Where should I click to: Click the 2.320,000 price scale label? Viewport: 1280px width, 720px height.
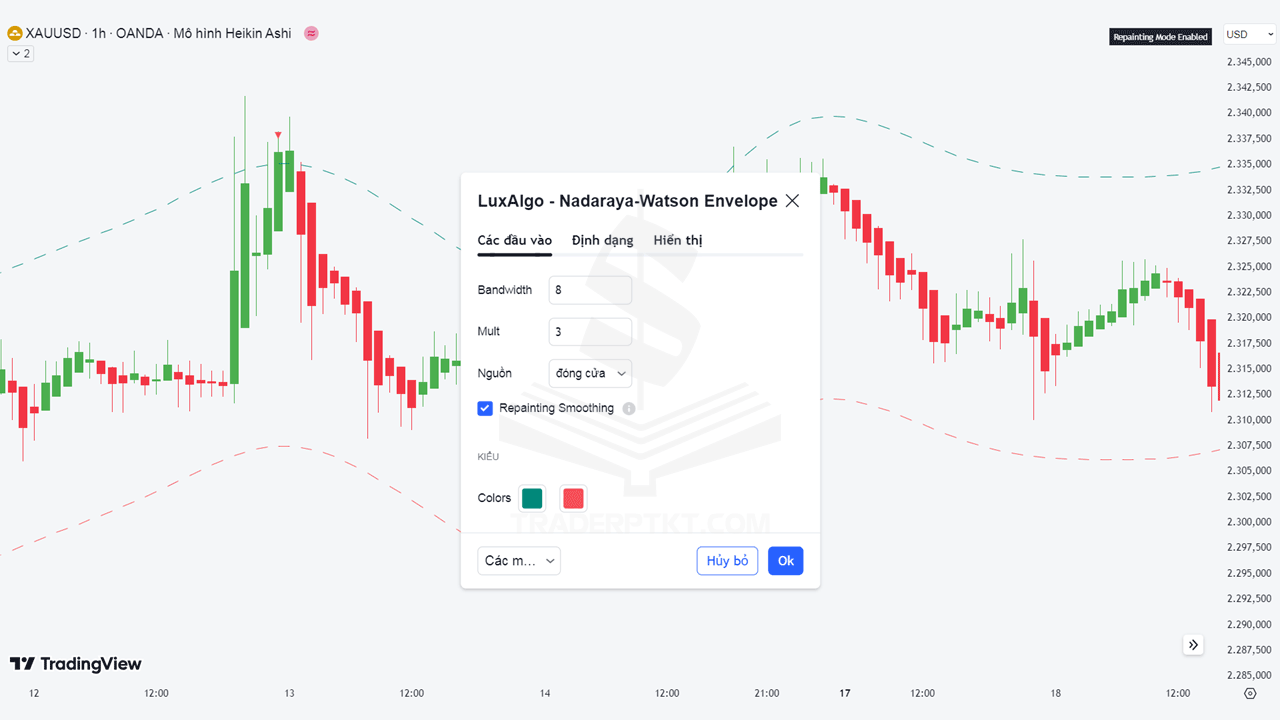[x=1249, y=317]
